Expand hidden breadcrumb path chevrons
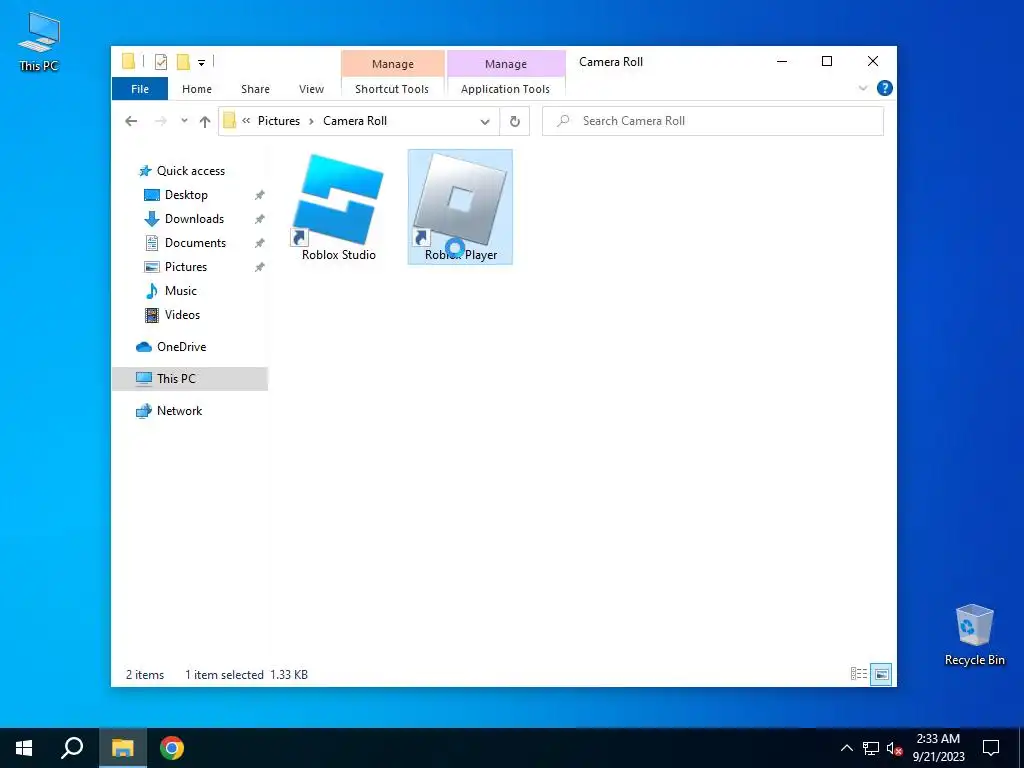 (246, 121)
